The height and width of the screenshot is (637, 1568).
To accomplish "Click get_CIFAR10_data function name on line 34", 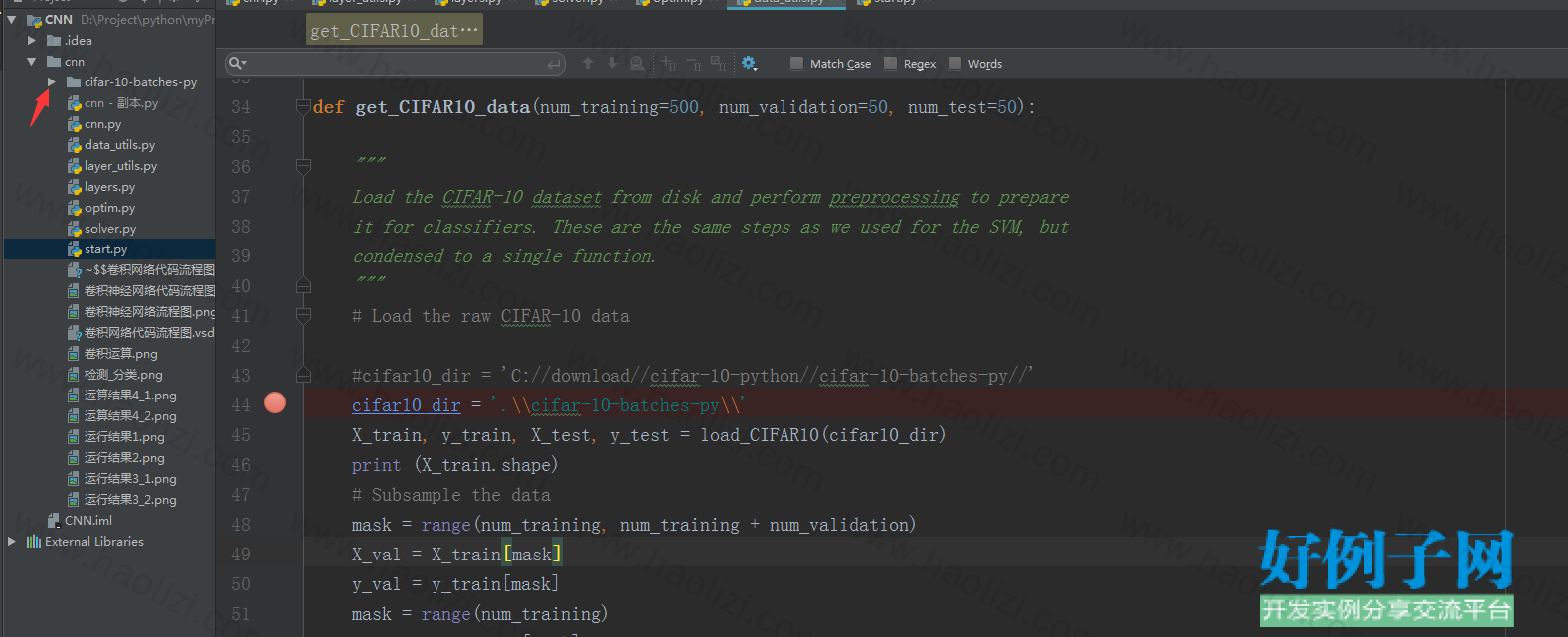I will tap(442, 107).
